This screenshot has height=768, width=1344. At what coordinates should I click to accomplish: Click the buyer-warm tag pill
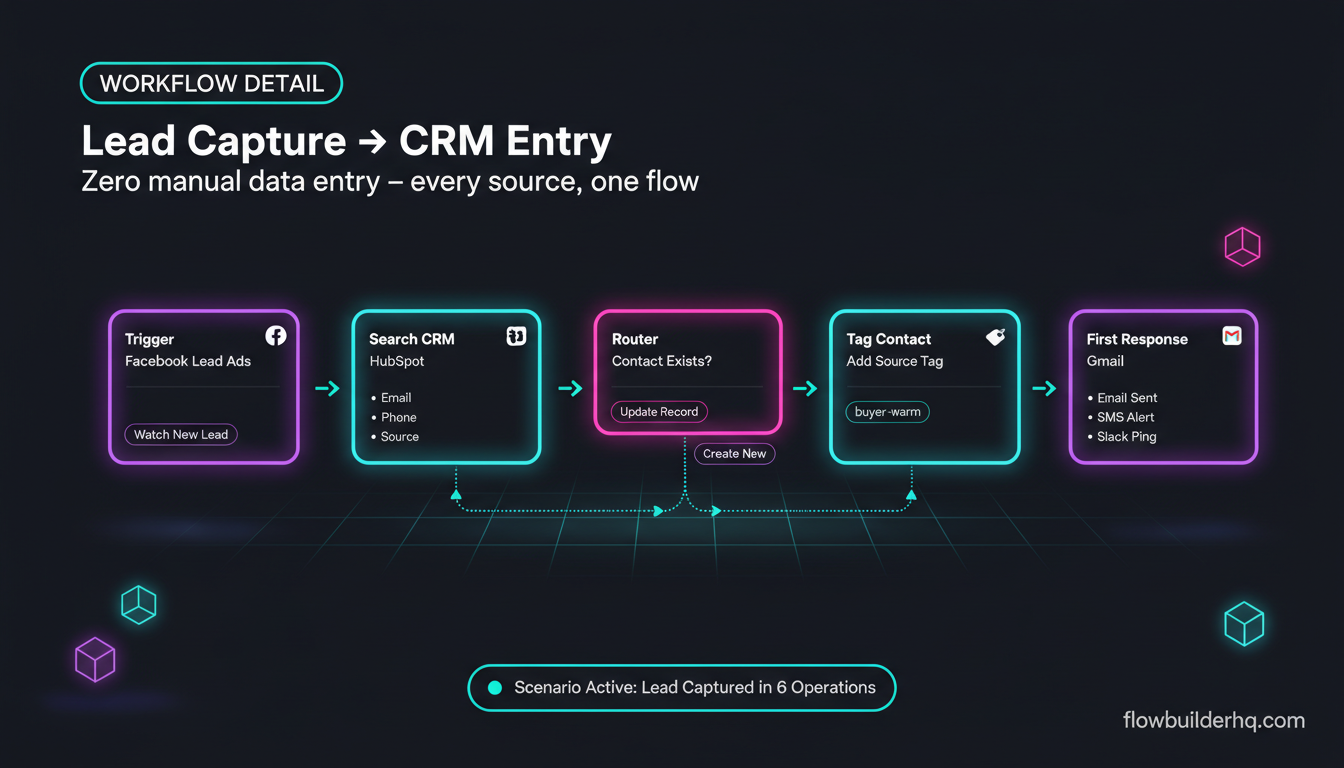point(888,412)
